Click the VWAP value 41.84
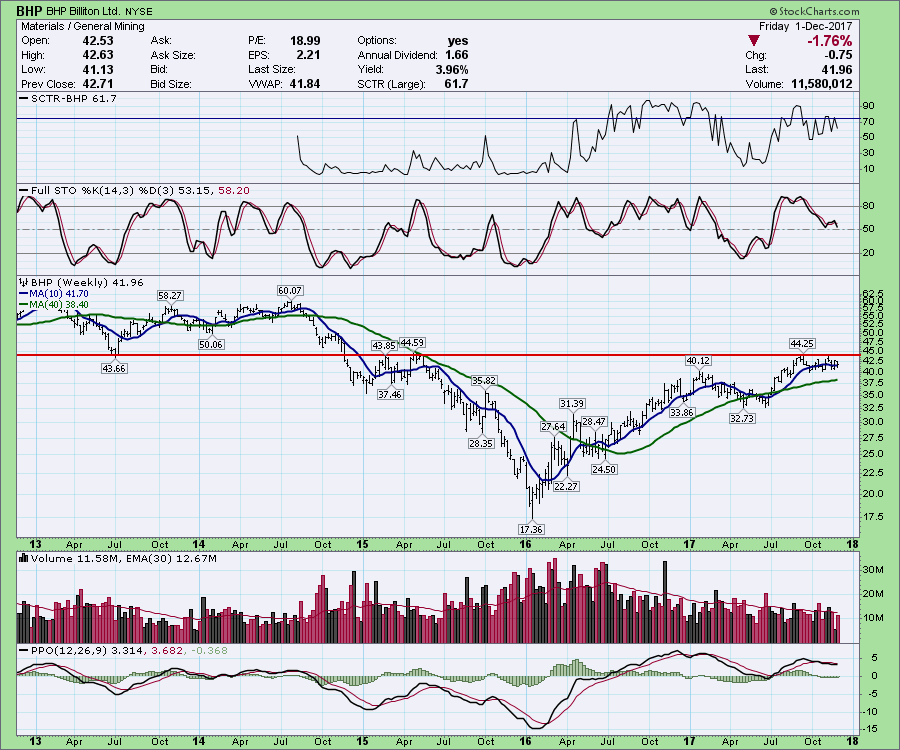This screenshot has width=900, height=750. coord(305,84)
